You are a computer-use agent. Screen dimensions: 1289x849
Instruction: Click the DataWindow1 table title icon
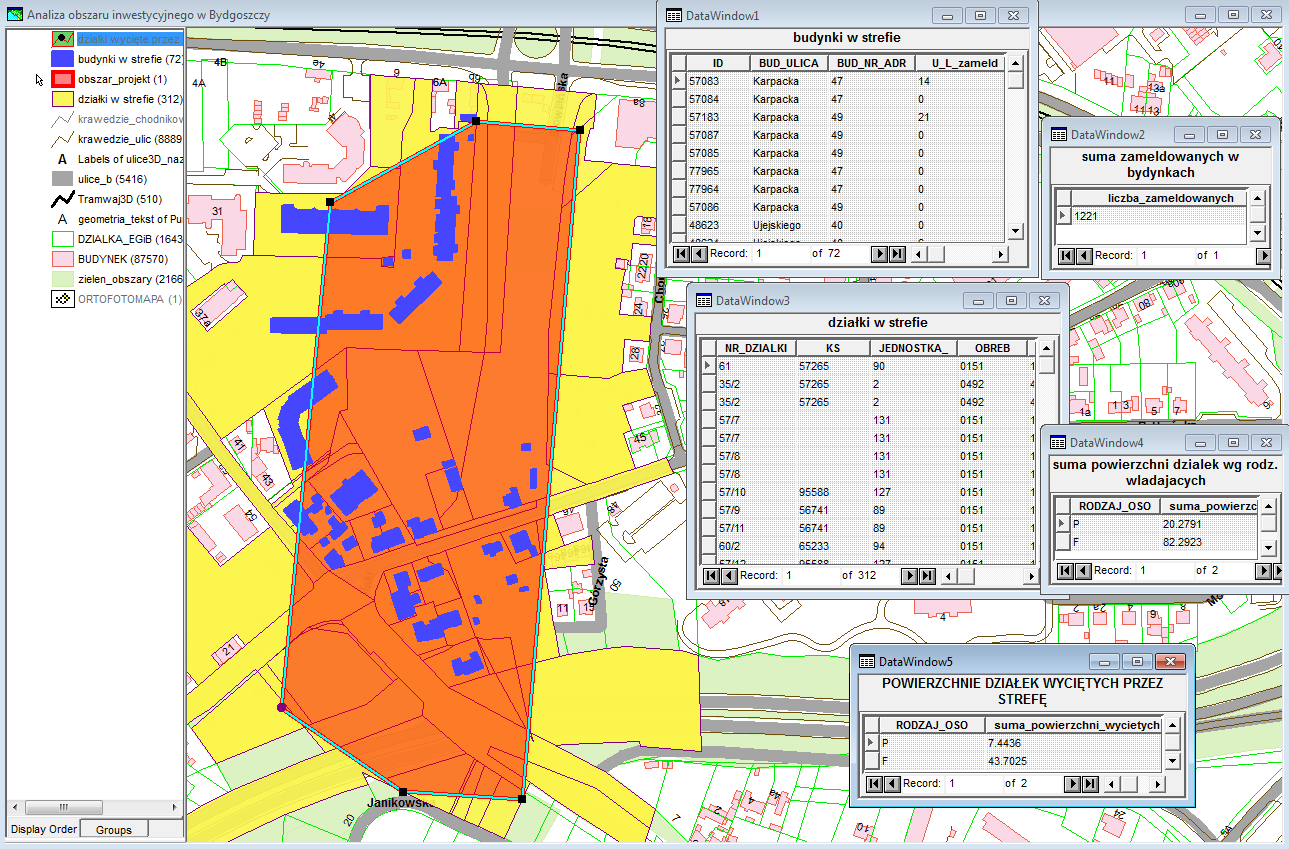pyautogui.click(x=674, y=16)
